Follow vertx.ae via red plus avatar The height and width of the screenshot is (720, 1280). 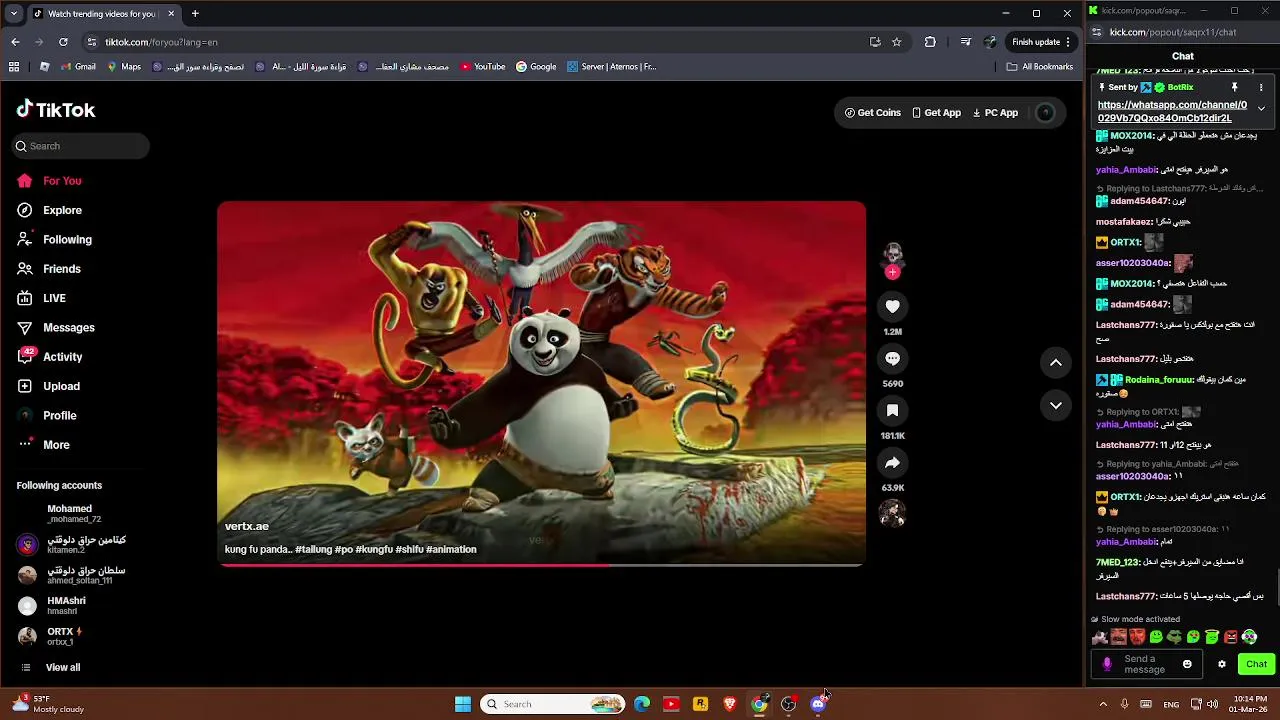click(x=892, y=272)
